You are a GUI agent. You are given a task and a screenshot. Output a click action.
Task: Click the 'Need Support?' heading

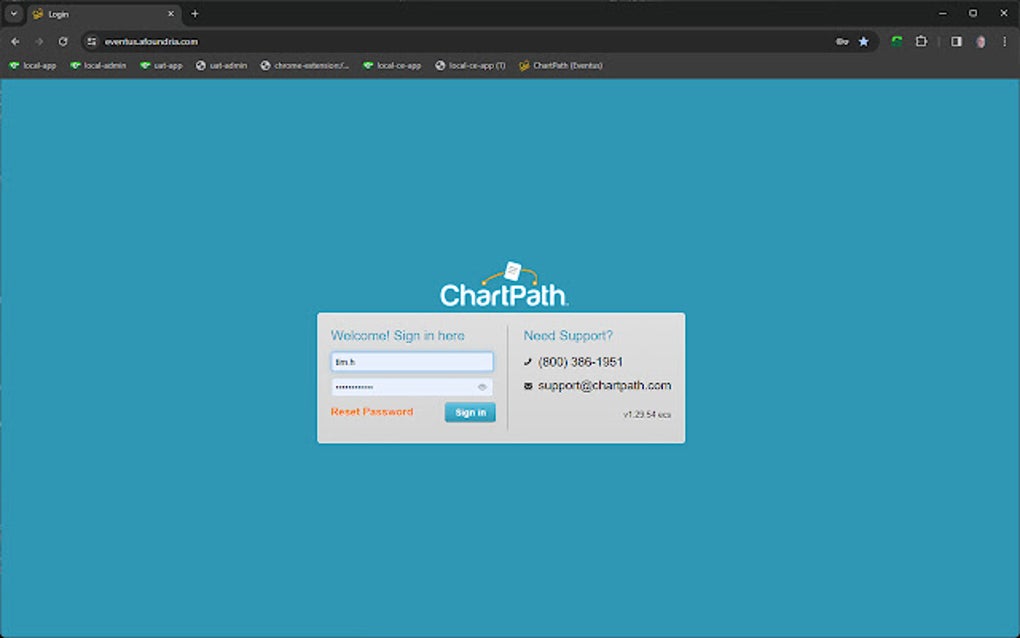click(x=568, y=336)
